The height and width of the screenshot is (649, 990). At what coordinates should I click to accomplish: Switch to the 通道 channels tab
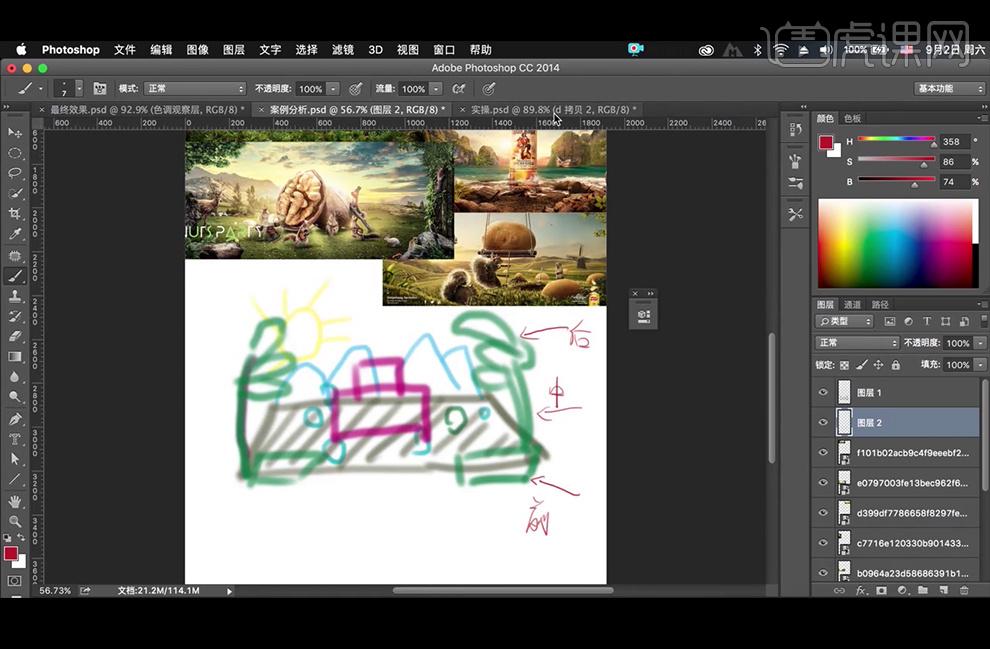click(x=852, y=304)
